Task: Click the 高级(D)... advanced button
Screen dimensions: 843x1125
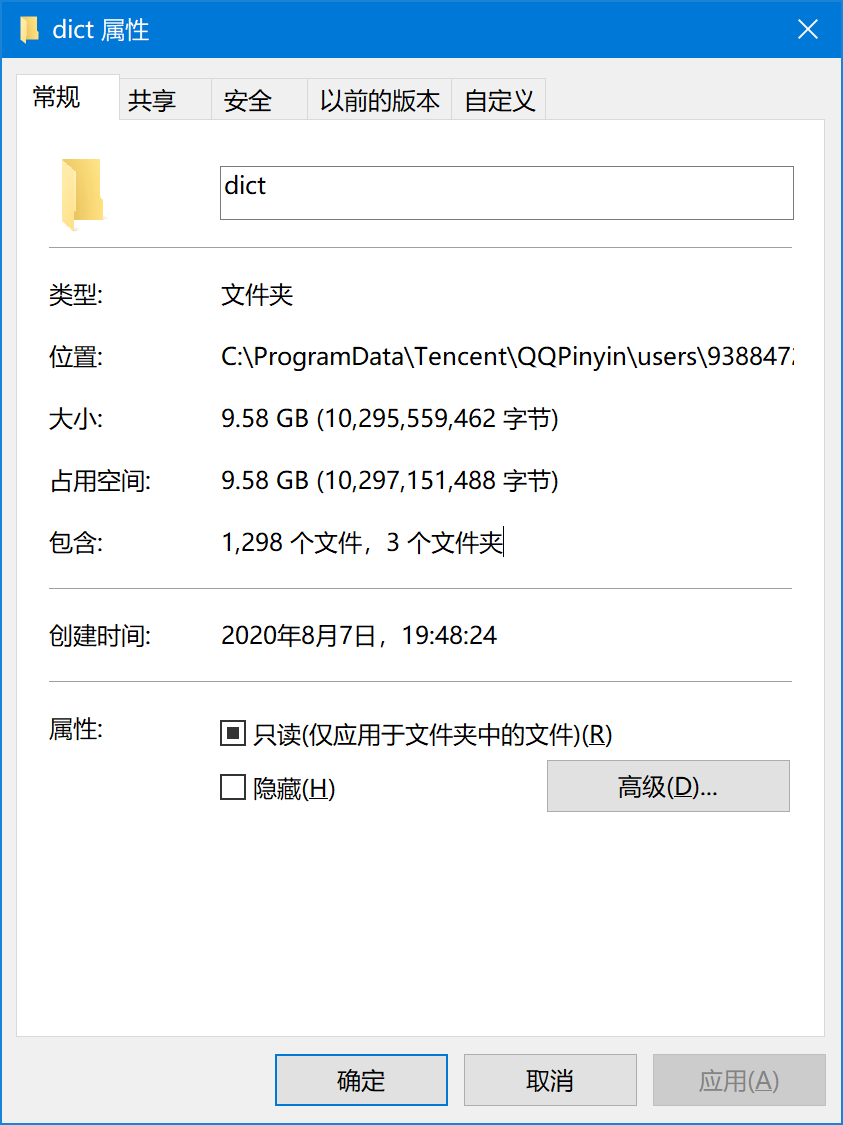Action: coord(668,786)
